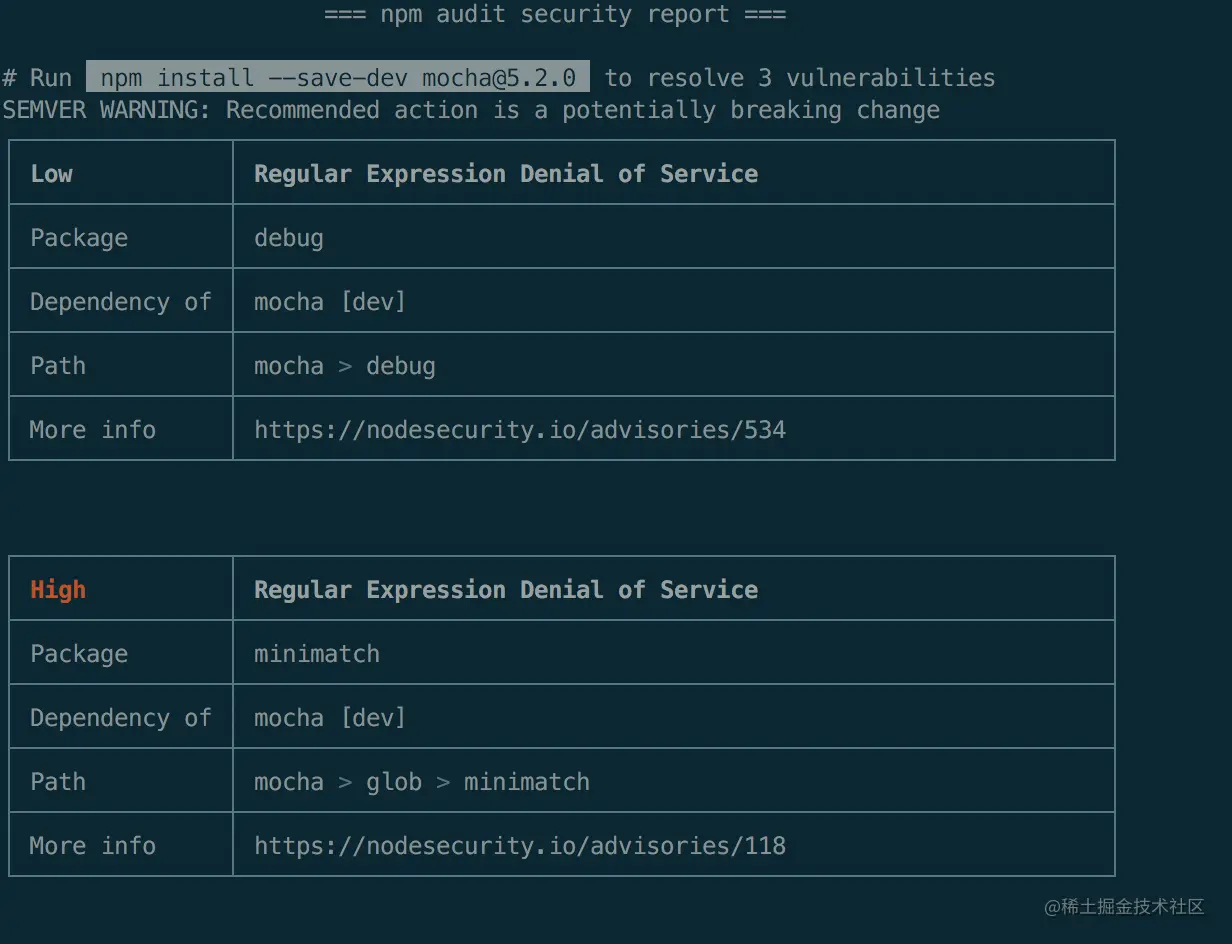Click the SEMVER WARNING text line
The height and width of the screenshot is (944, 1232).
[x=471, y=110]
